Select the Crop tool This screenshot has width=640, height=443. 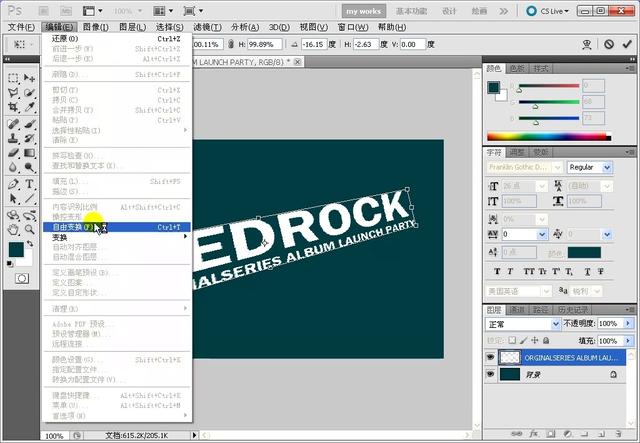pos(13,107)
